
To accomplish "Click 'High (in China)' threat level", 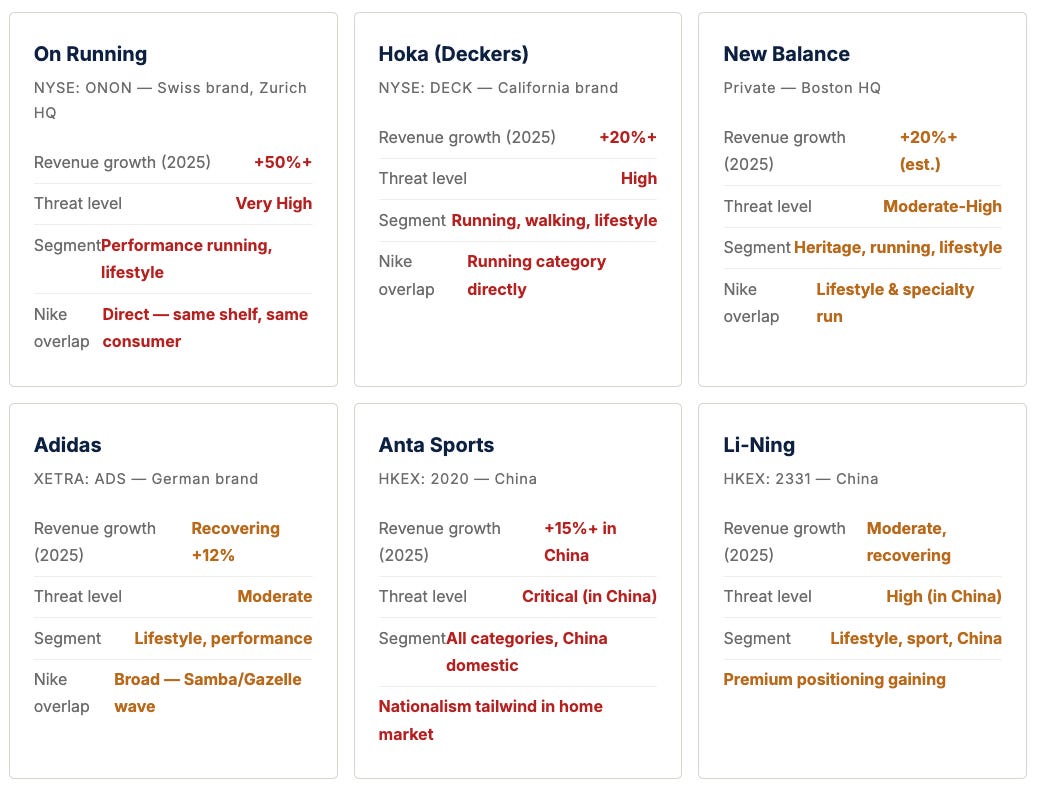I will pyautogui.click(x=944, y=596).
